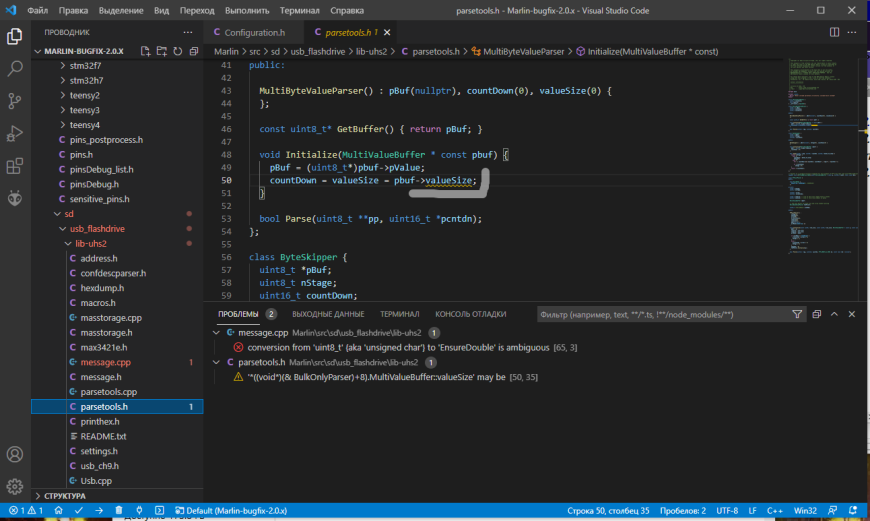Close the parsetools.h editor tab
Image resolution: width=870 pixels, height=521 pixels.
tap(387, 32)
